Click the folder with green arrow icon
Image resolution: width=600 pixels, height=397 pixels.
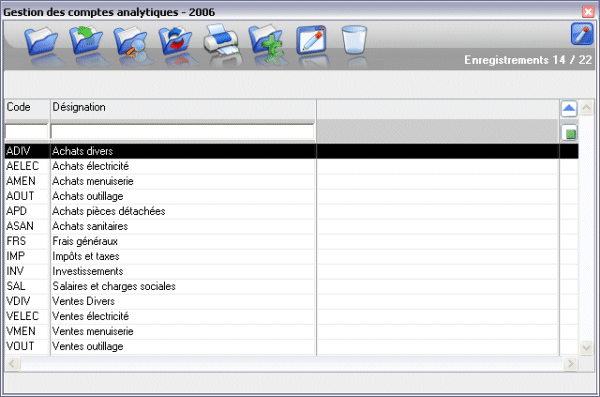[86, 40]
